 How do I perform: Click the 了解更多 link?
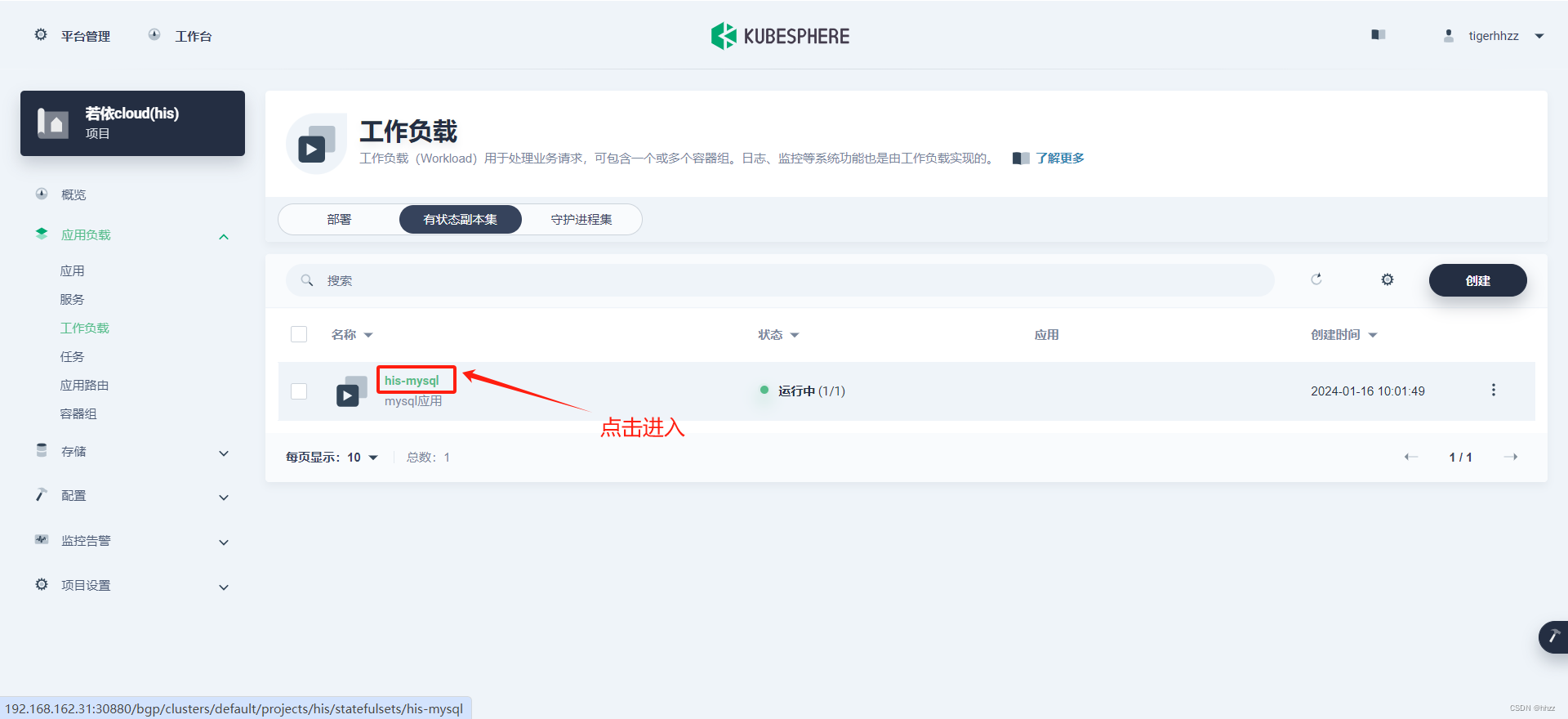[1060, 159]
